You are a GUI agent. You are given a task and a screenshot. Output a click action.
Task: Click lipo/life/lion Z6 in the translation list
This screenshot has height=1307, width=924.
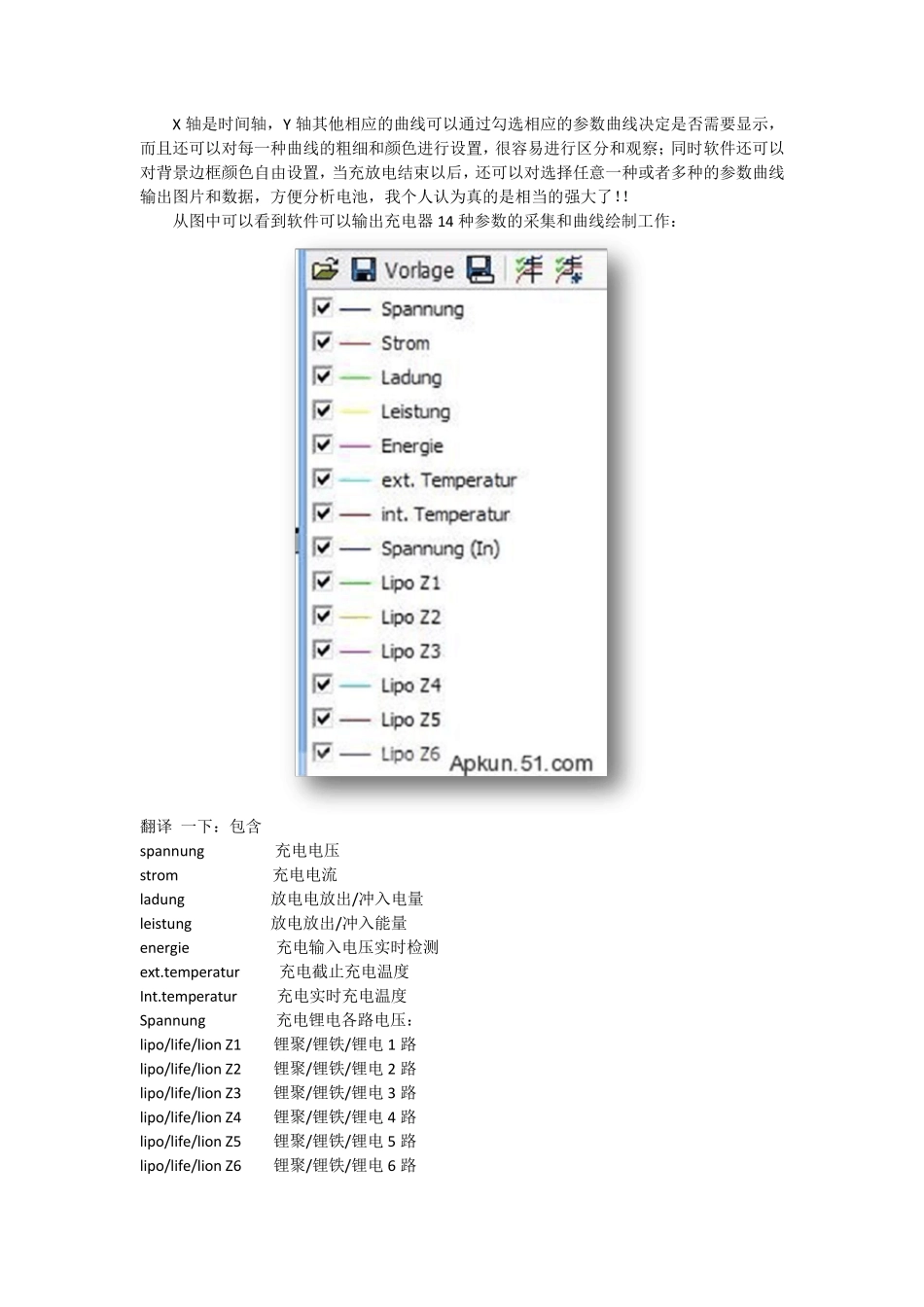[x=190, y=1166]
